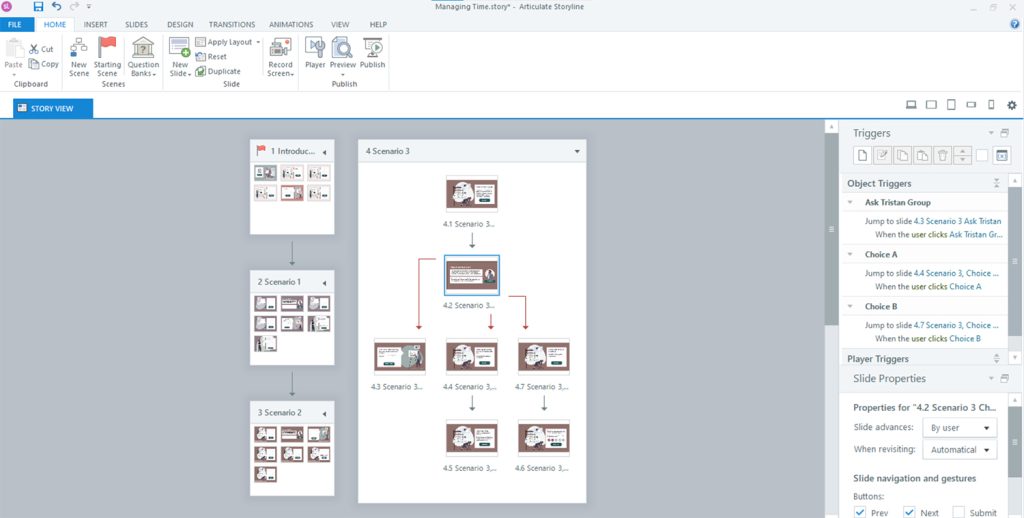Delete the selected trigger with trash icon
The image size is (1024, 518).
pos(941,155)
